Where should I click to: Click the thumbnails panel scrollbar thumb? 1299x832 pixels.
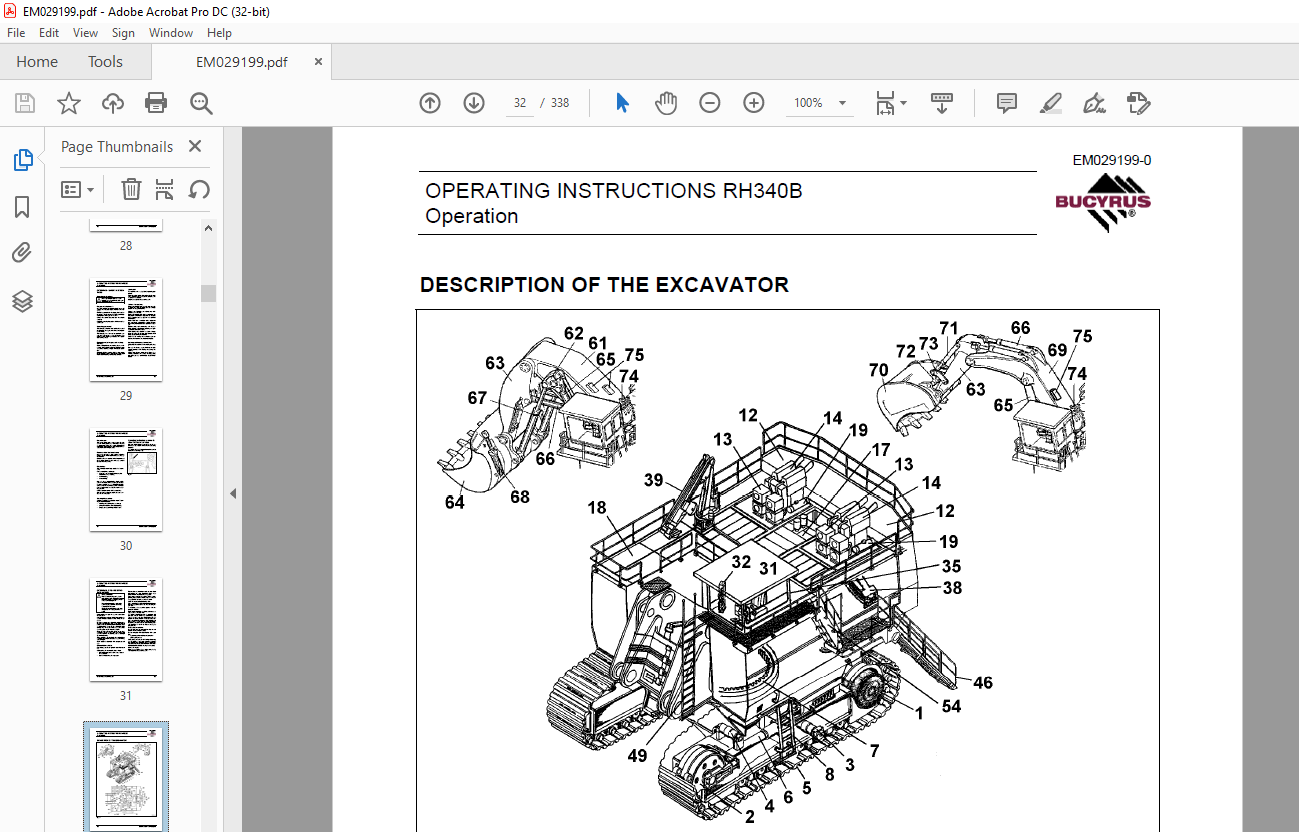point(208,293)
